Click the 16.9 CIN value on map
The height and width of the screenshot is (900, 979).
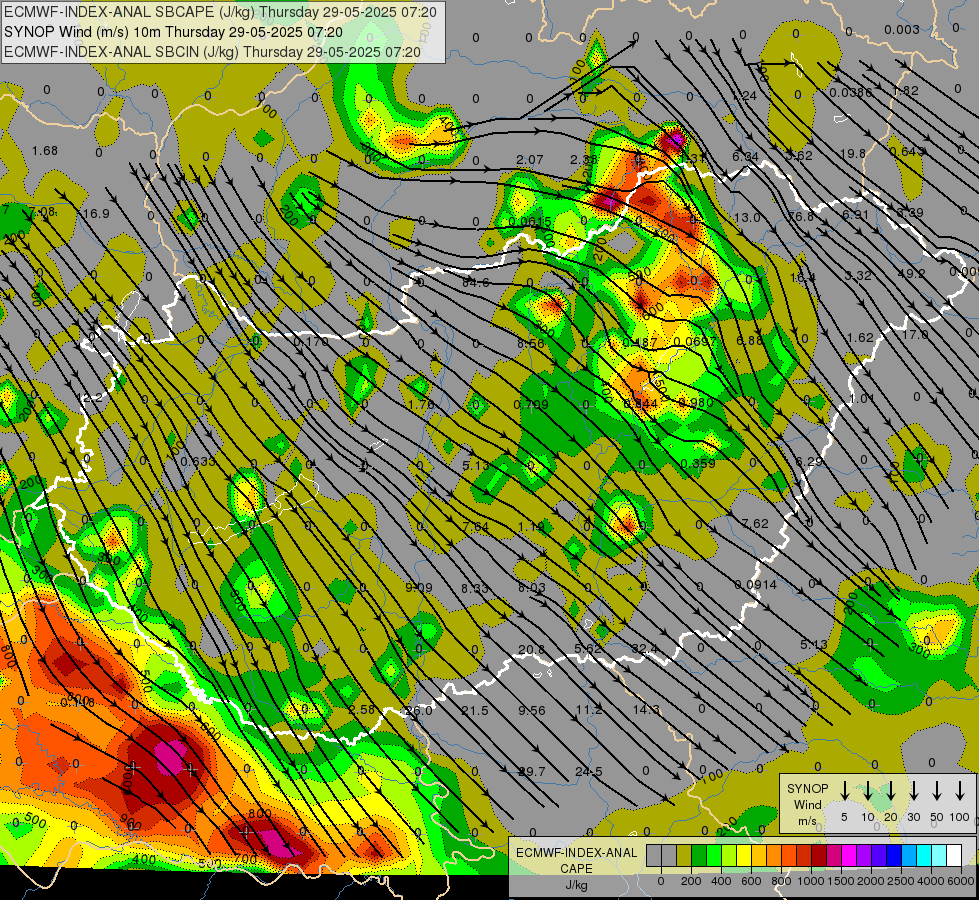coord(96,214)
